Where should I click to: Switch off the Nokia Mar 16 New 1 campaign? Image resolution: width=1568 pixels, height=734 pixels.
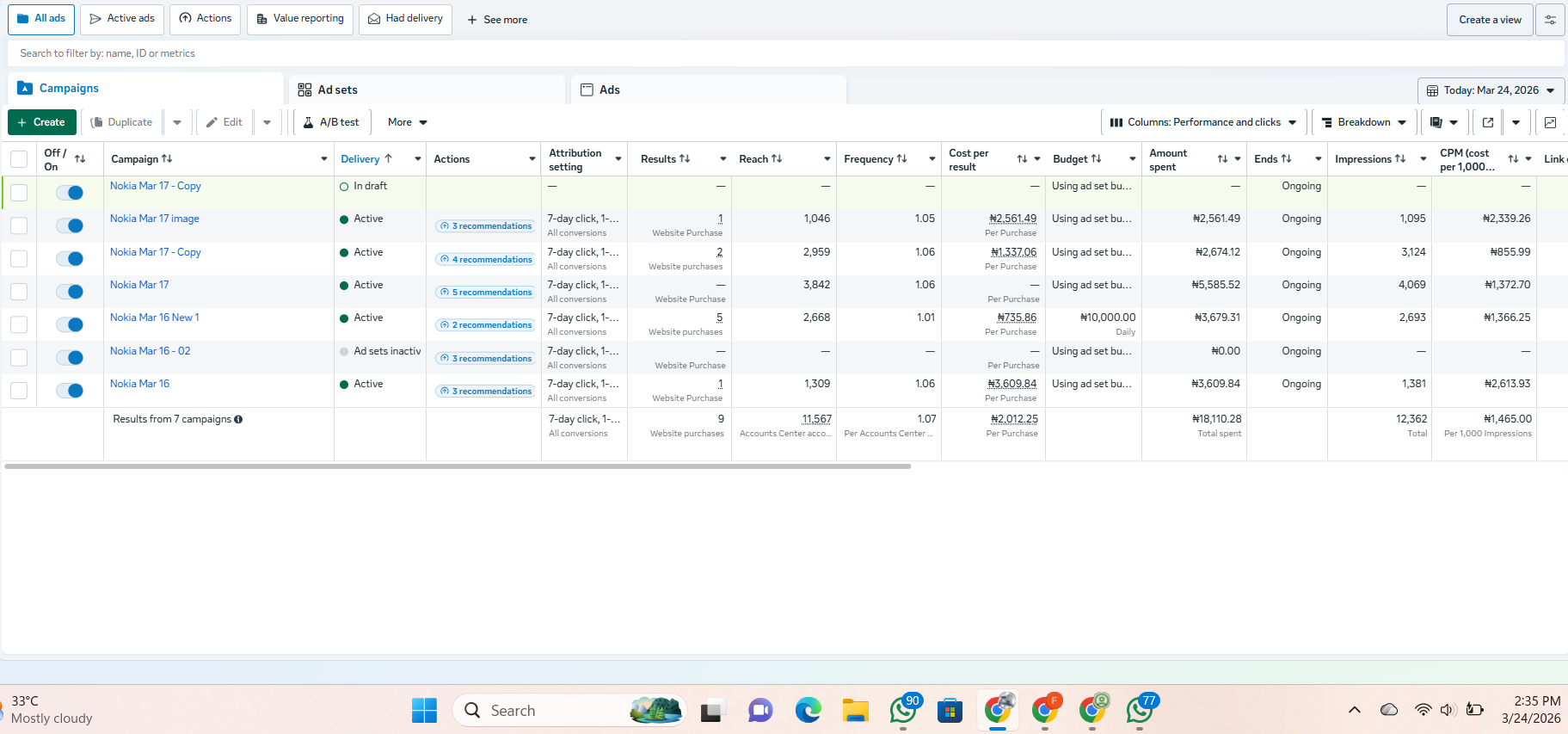tap(70, 325)
